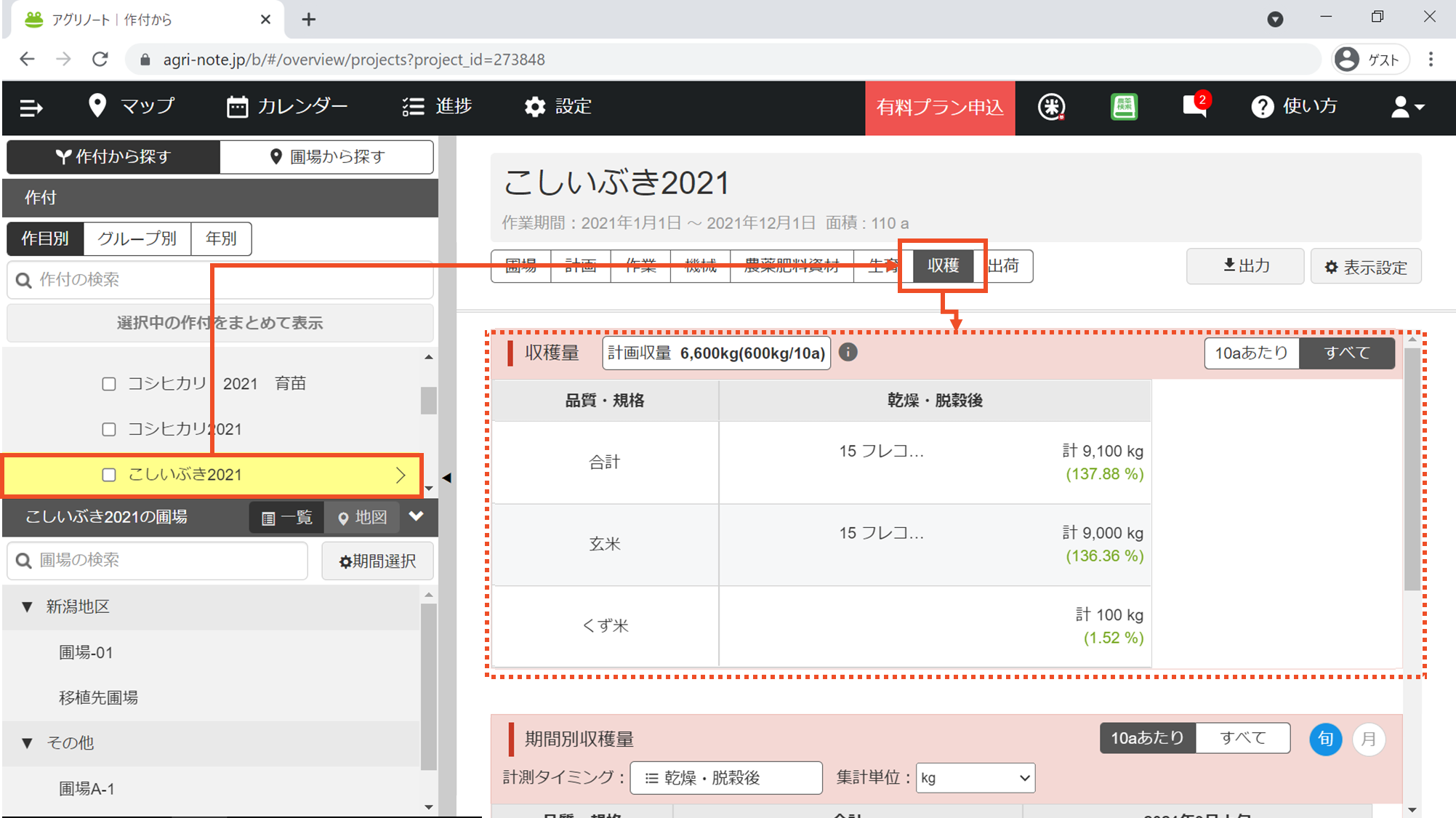The height and width of the screenshot is (818, 1456).
Task: Click the info icon beside planned harvest
Action: [848, 352]
